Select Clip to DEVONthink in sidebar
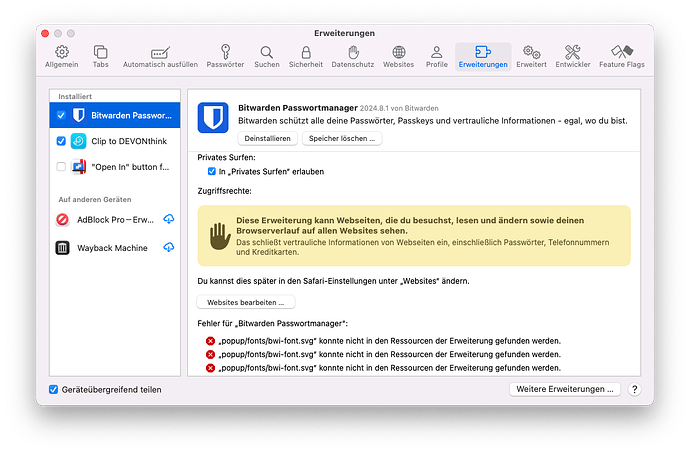The width and height of the screenshot is (690, 453). pyautogui.click(x=115, y=141)
